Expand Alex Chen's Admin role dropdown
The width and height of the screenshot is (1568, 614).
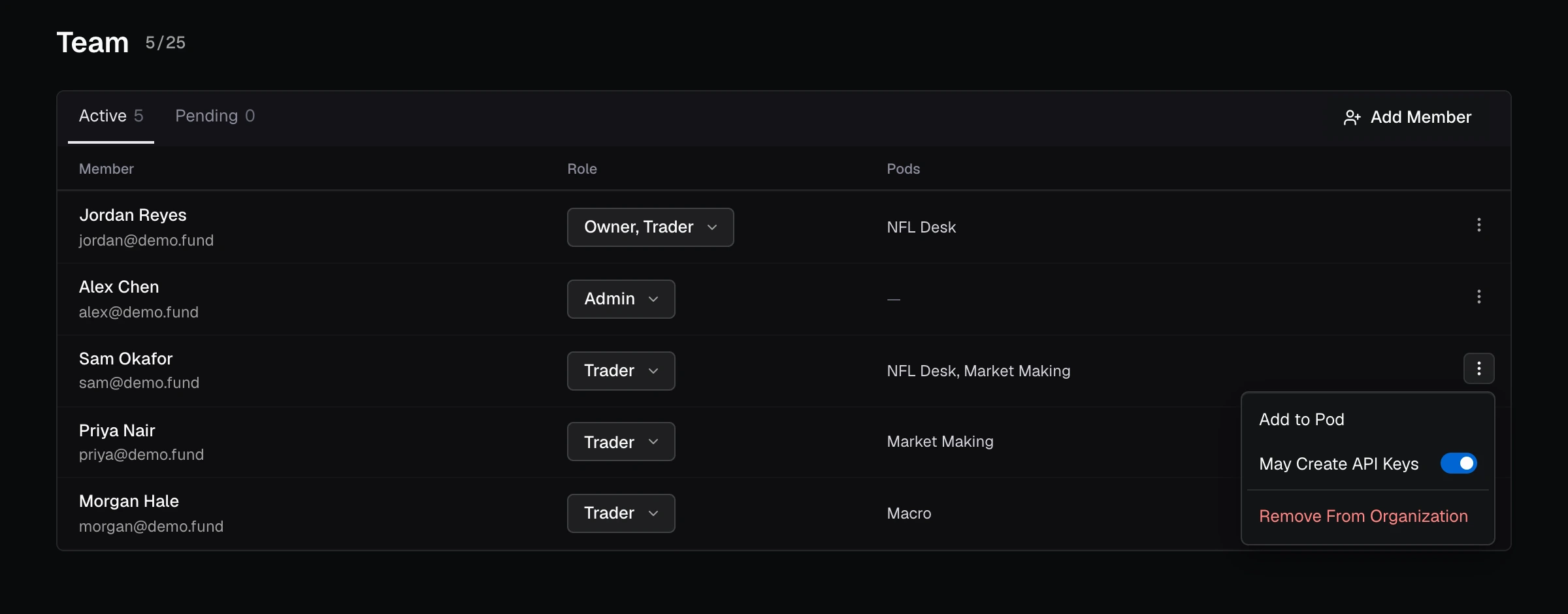(621, 299)
